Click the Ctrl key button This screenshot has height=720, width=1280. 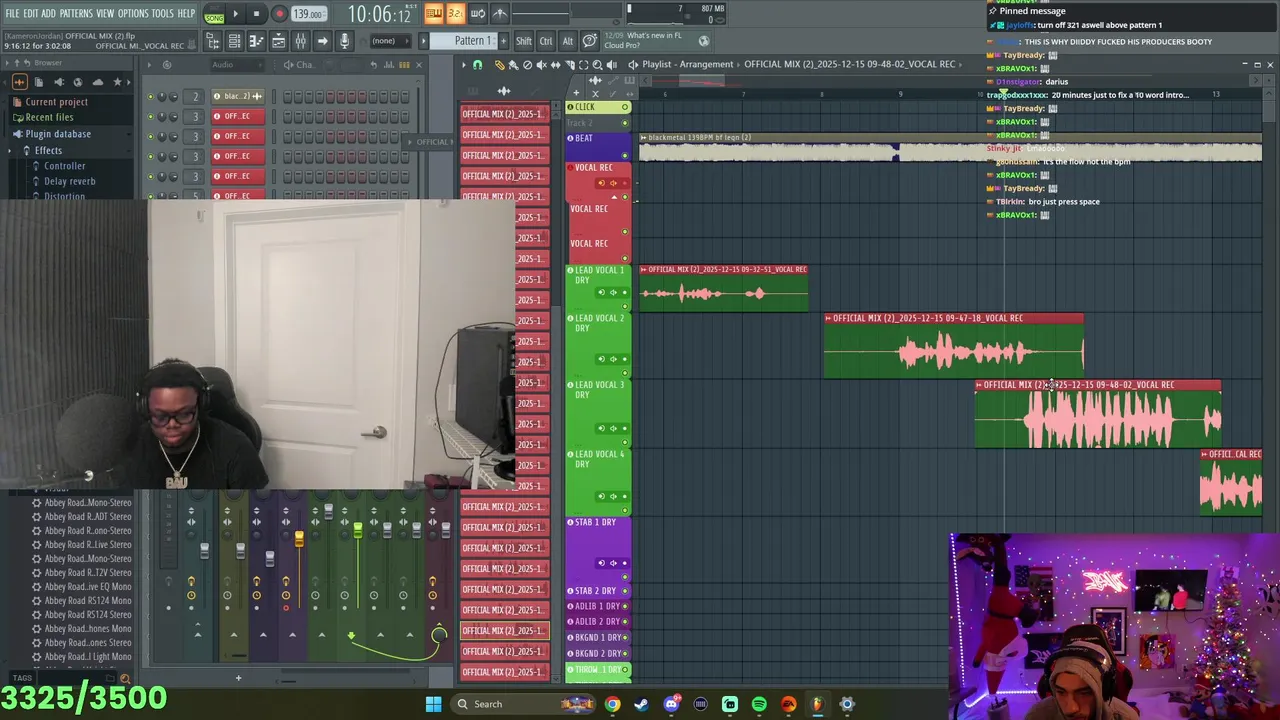546,41
